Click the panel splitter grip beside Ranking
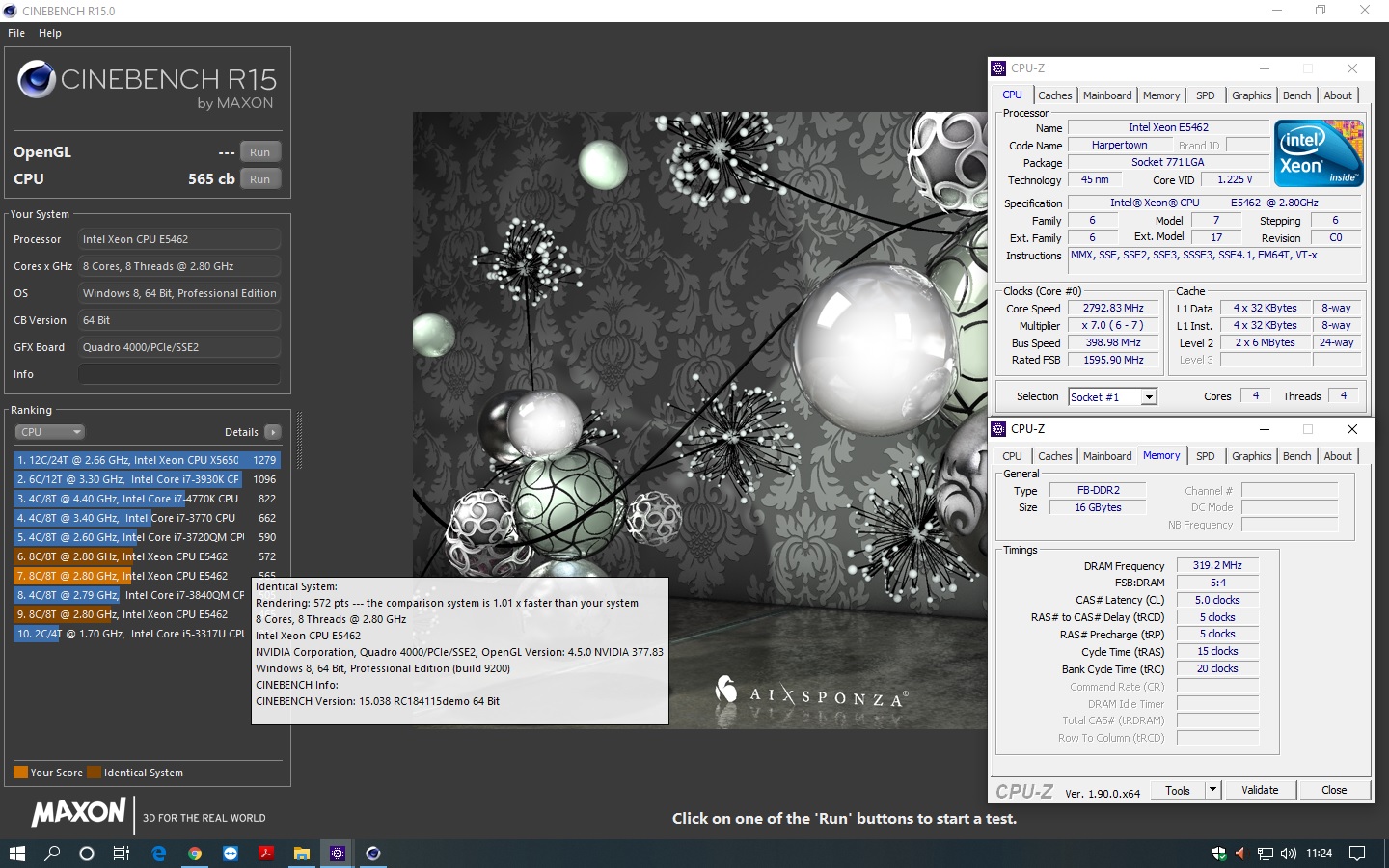Viewport: 1389px width, 868px height. 299,440
